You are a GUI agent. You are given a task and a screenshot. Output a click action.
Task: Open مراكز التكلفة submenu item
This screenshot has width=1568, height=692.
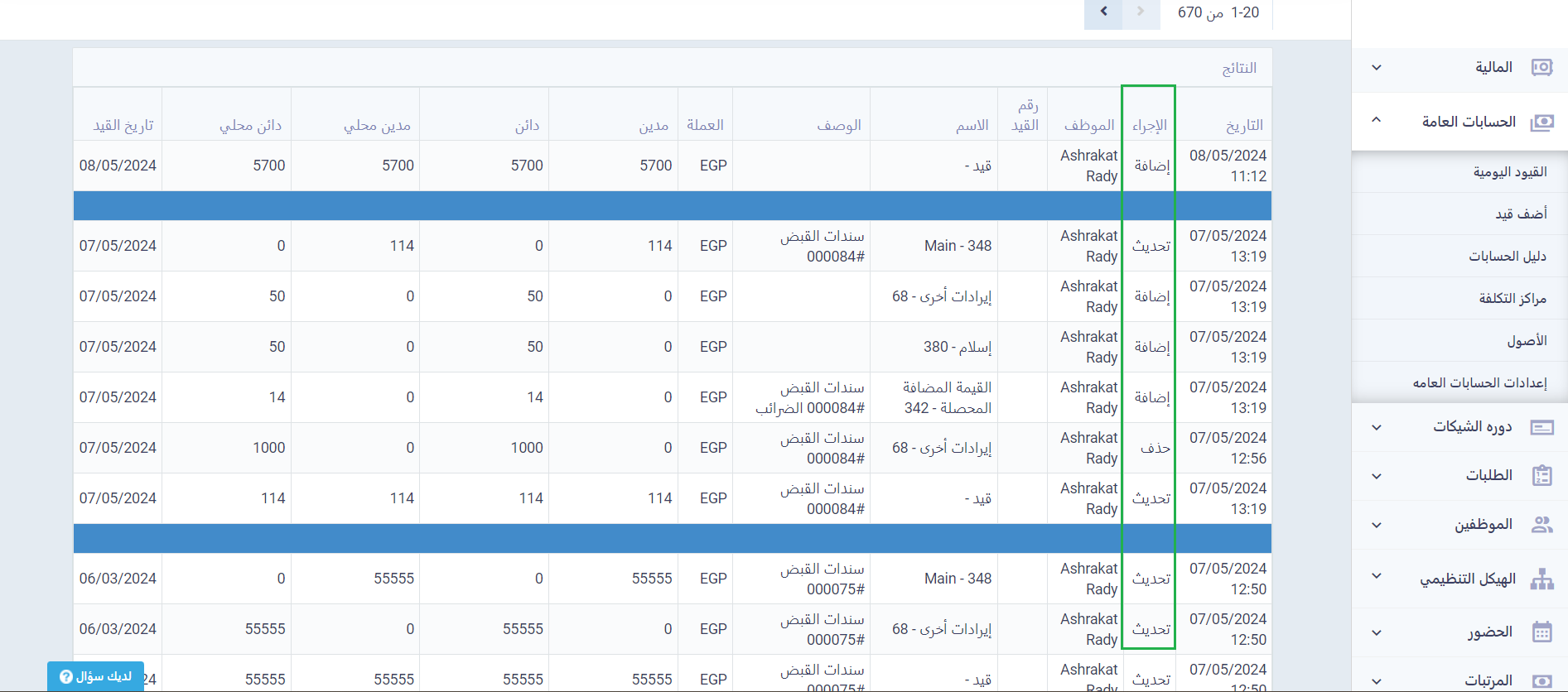pos(1513,299)
